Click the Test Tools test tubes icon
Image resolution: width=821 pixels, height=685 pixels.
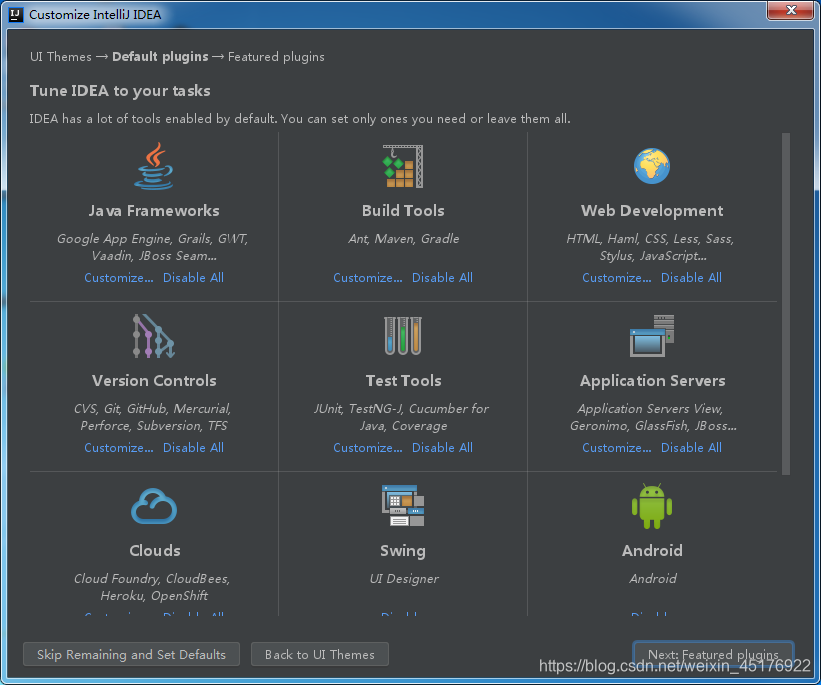pyautogui.click(x=403, y=336)
